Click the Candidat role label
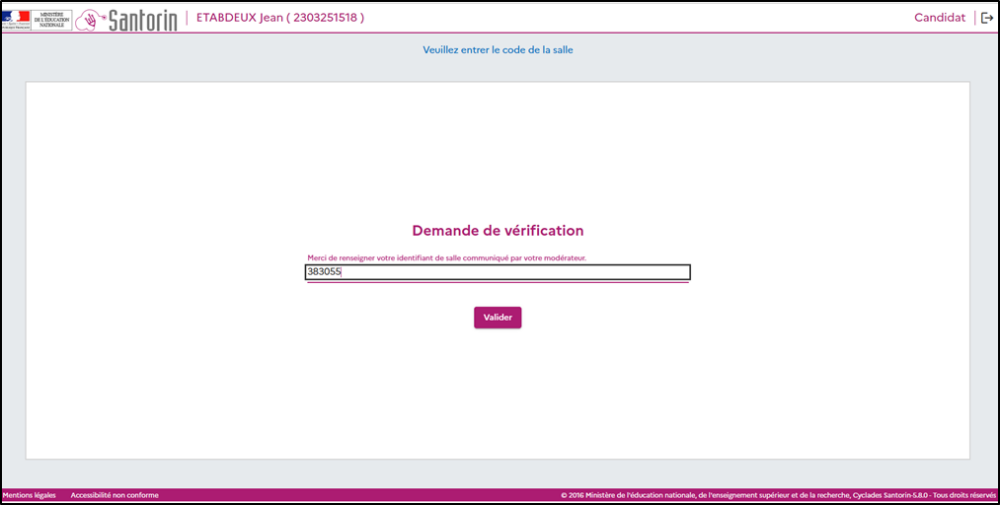The height and width of the screenshot is (505, 1000). coord(939,18)
